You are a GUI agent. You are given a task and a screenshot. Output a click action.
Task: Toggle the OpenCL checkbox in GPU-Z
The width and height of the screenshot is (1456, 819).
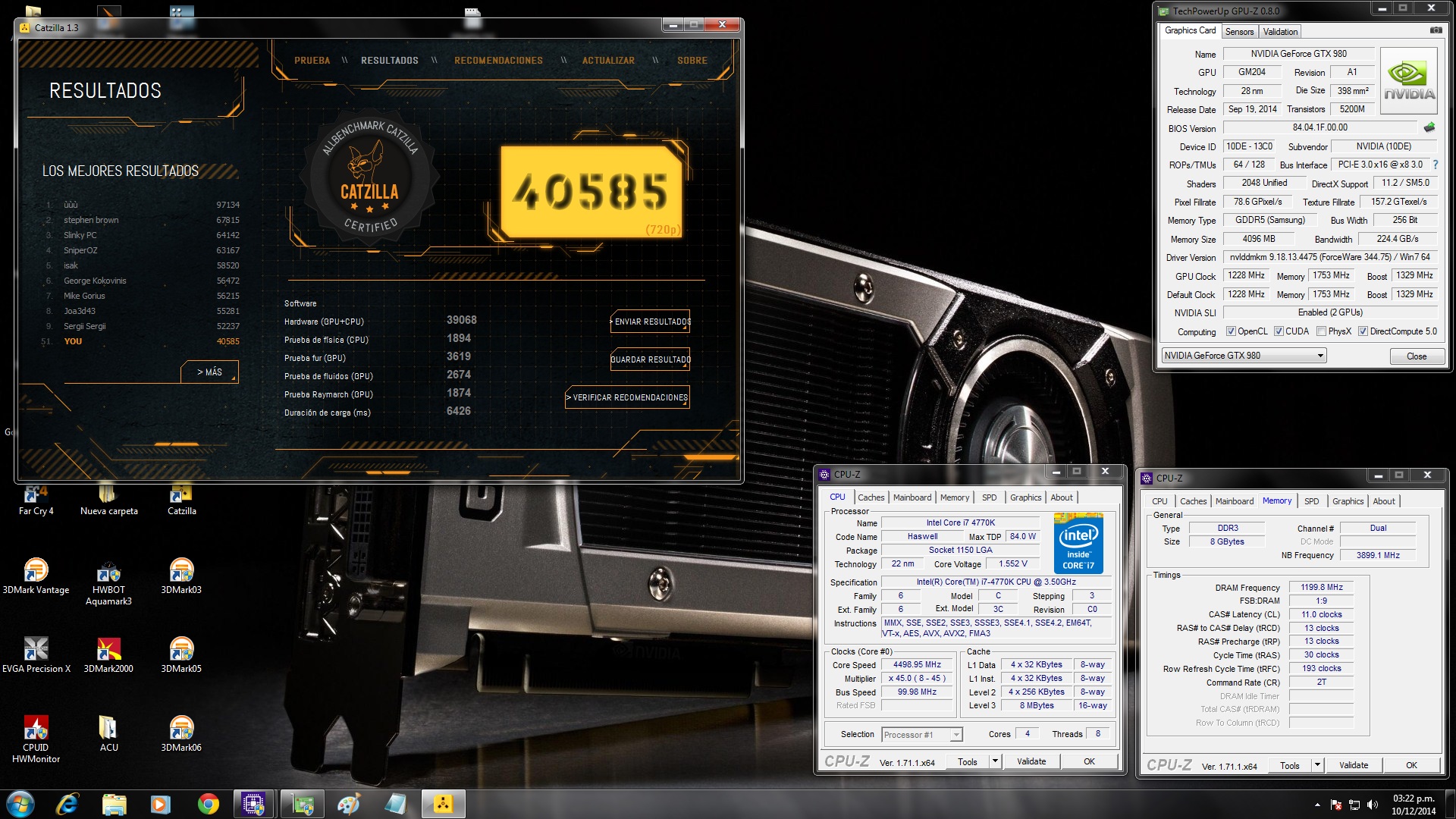(1231, 331)
